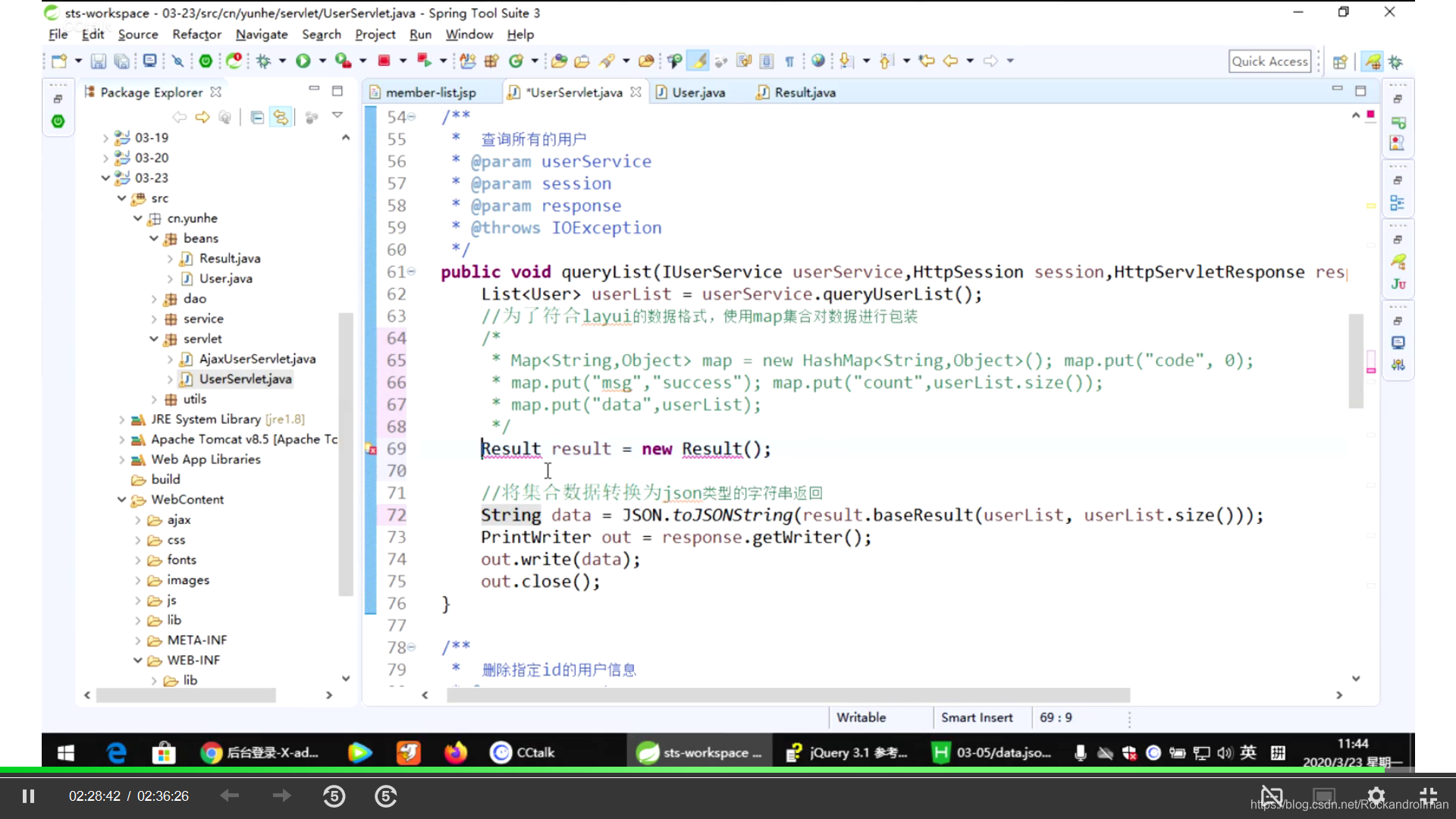Open the Source menu

(x=138, y=34)
